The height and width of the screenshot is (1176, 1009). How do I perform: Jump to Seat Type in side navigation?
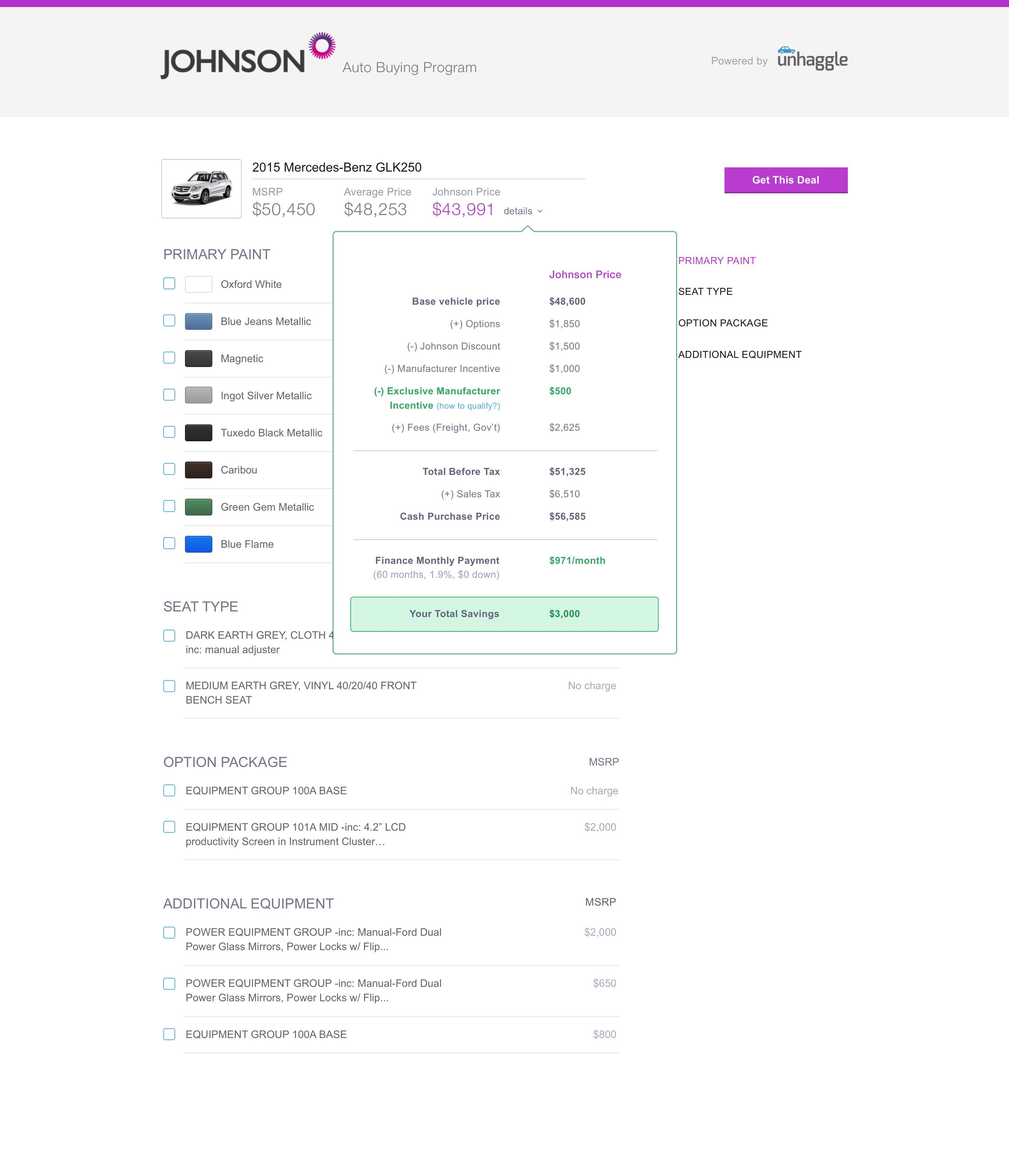[705, 292]
